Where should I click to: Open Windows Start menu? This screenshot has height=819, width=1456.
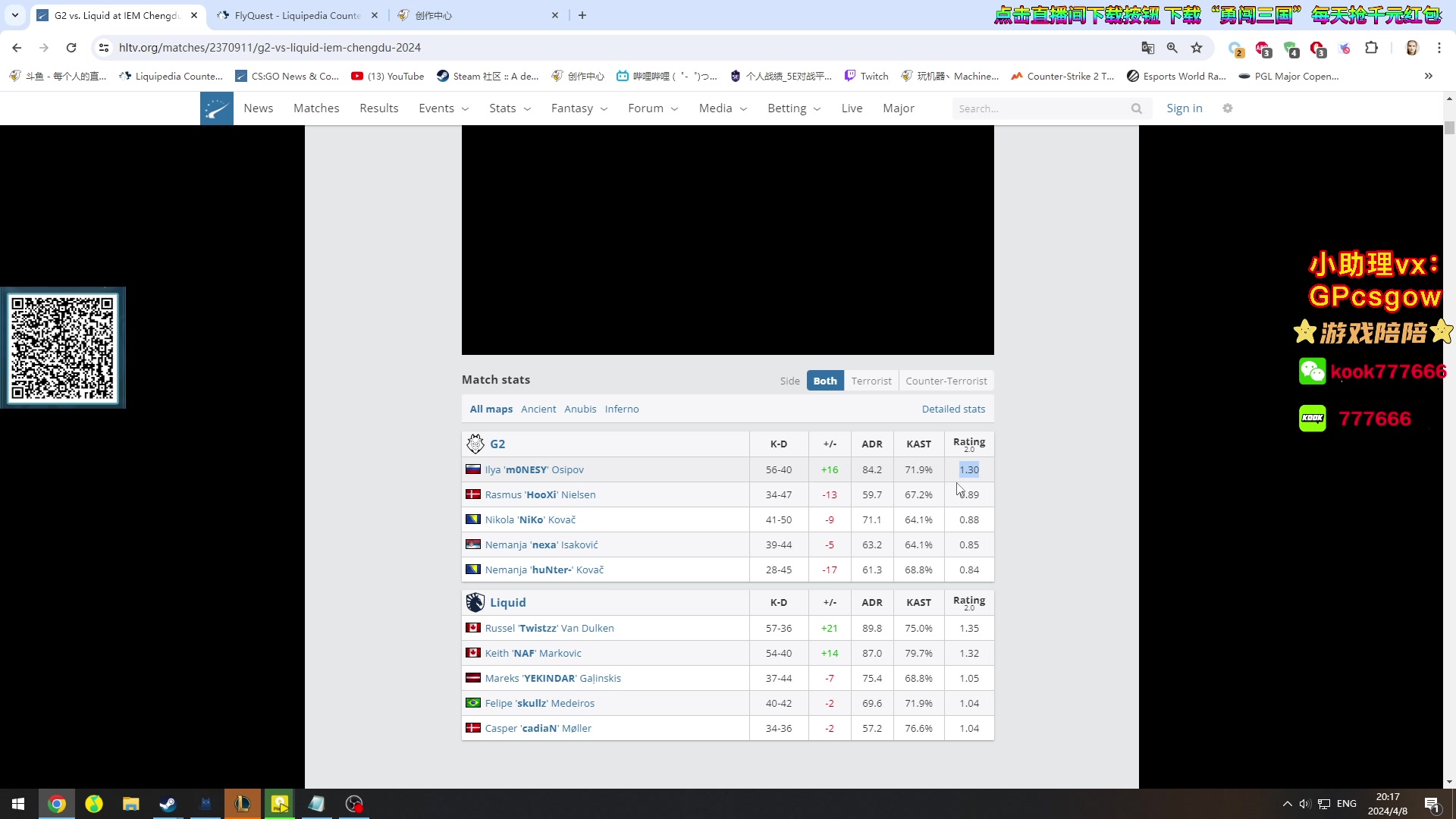click(18, 804)
